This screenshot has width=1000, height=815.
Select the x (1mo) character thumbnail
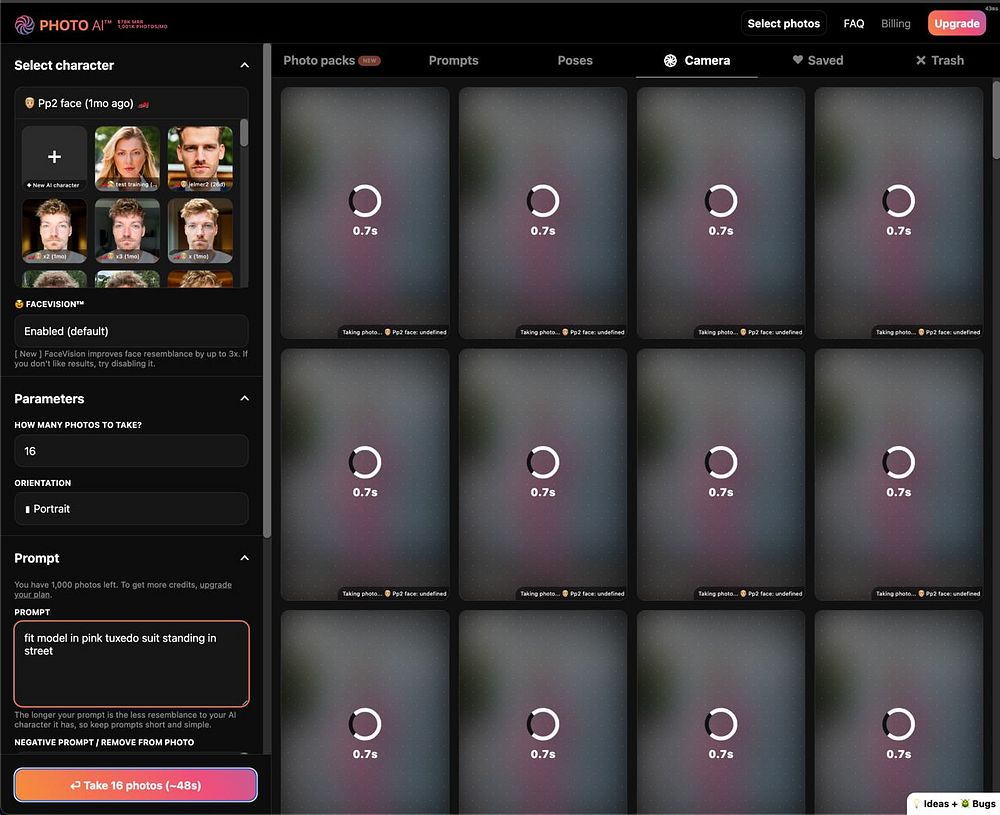tap(200, 230)
